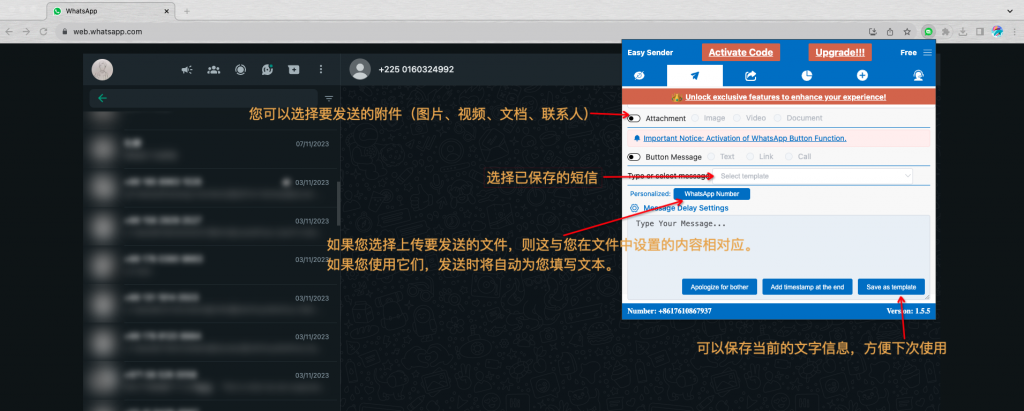The height and width of the screenshot is (411, 1024).
Task: Start a new chat via icon
Action: (x=294, y=69)
